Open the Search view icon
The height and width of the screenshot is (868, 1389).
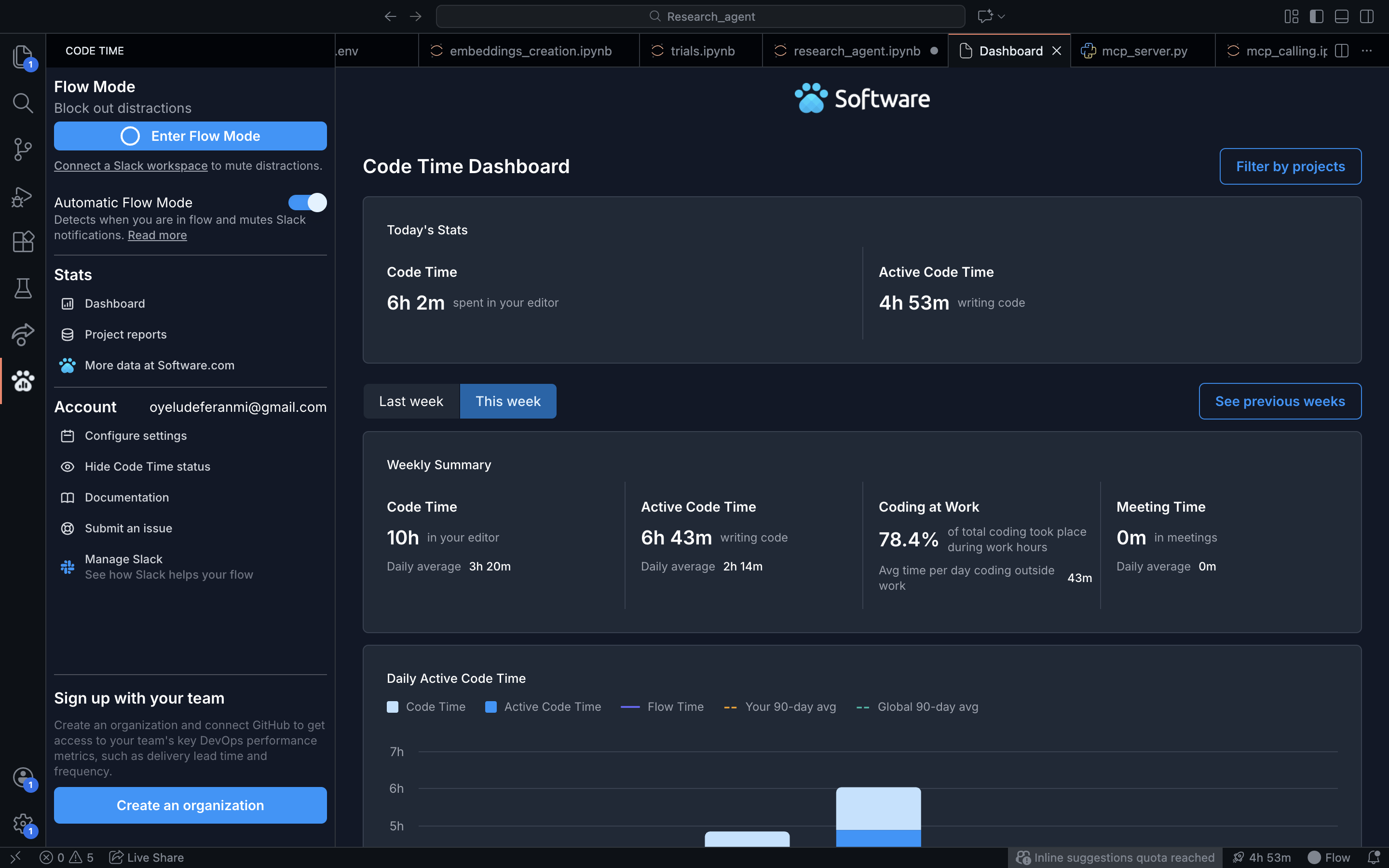(22, 103)
